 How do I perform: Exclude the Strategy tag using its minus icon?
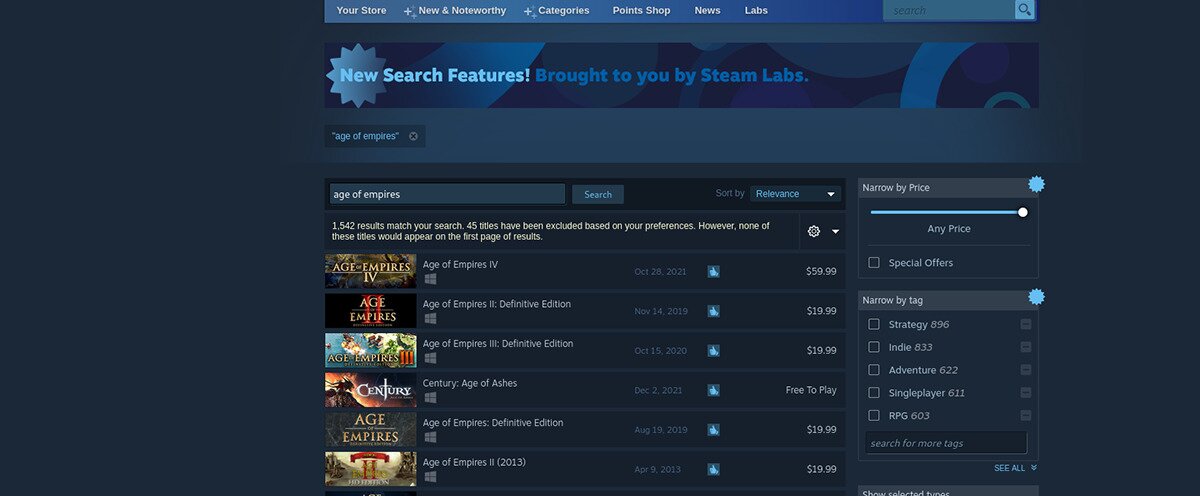point(1026,324)
